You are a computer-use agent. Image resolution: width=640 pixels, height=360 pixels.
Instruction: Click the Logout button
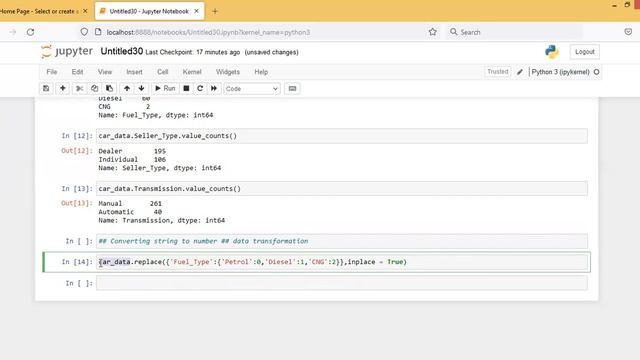click(x=584, y=52)
